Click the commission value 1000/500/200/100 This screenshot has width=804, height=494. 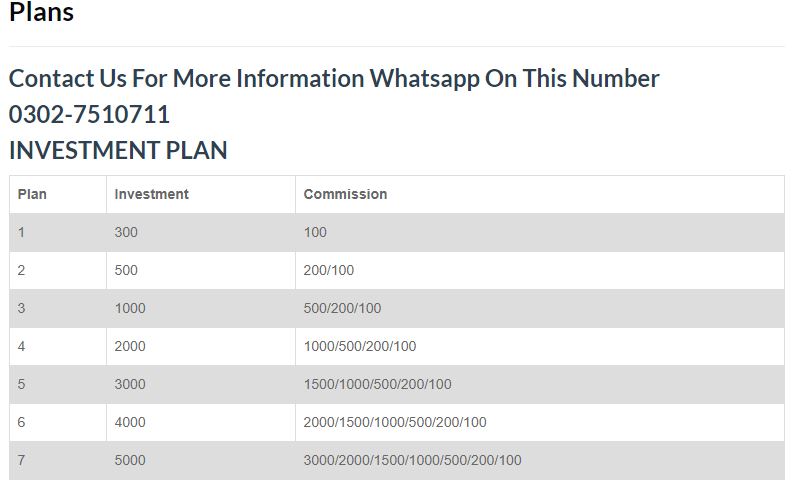click(x=360, y=346)
